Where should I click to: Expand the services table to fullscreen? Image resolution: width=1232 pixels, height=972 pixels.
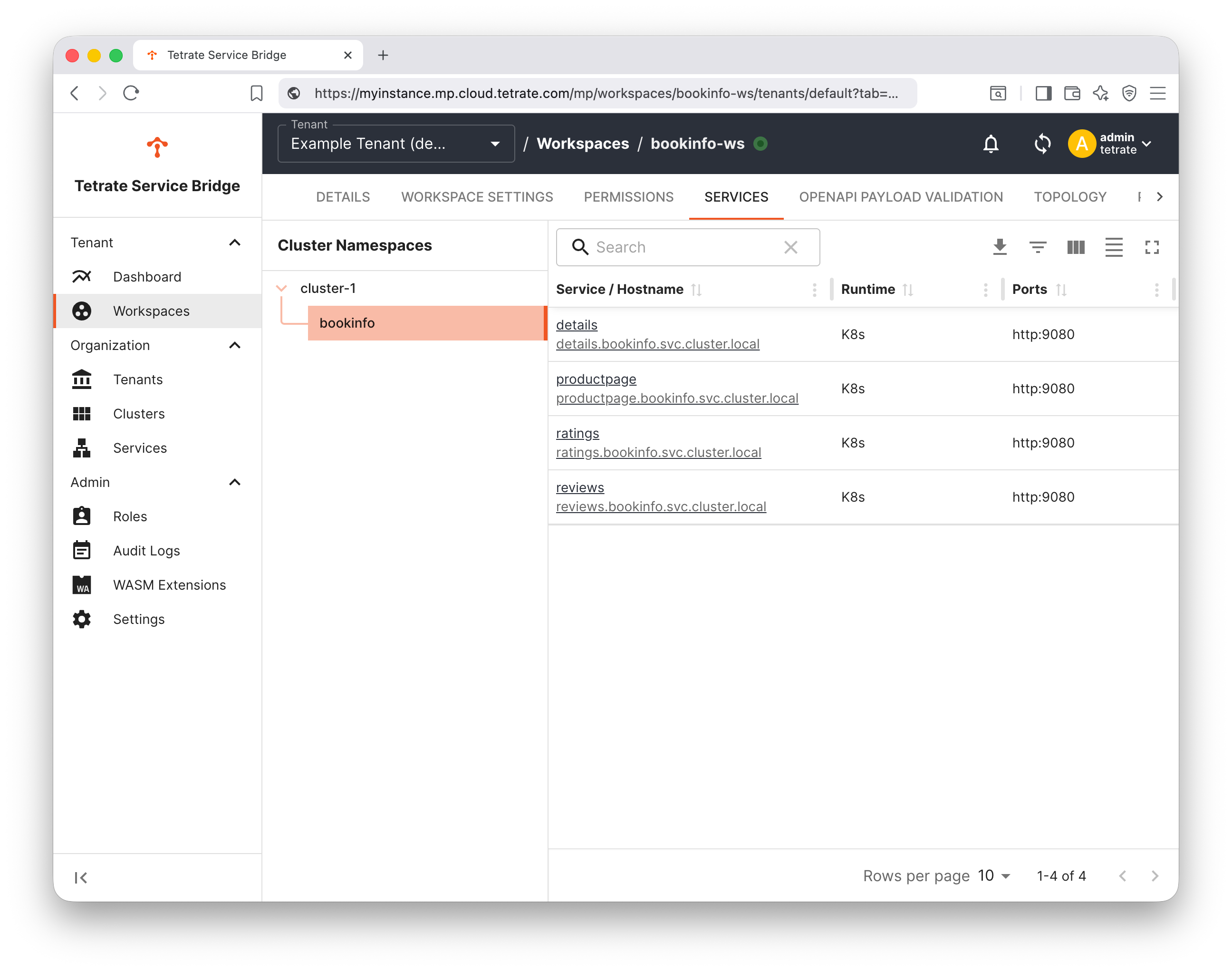coord(1152,247)
